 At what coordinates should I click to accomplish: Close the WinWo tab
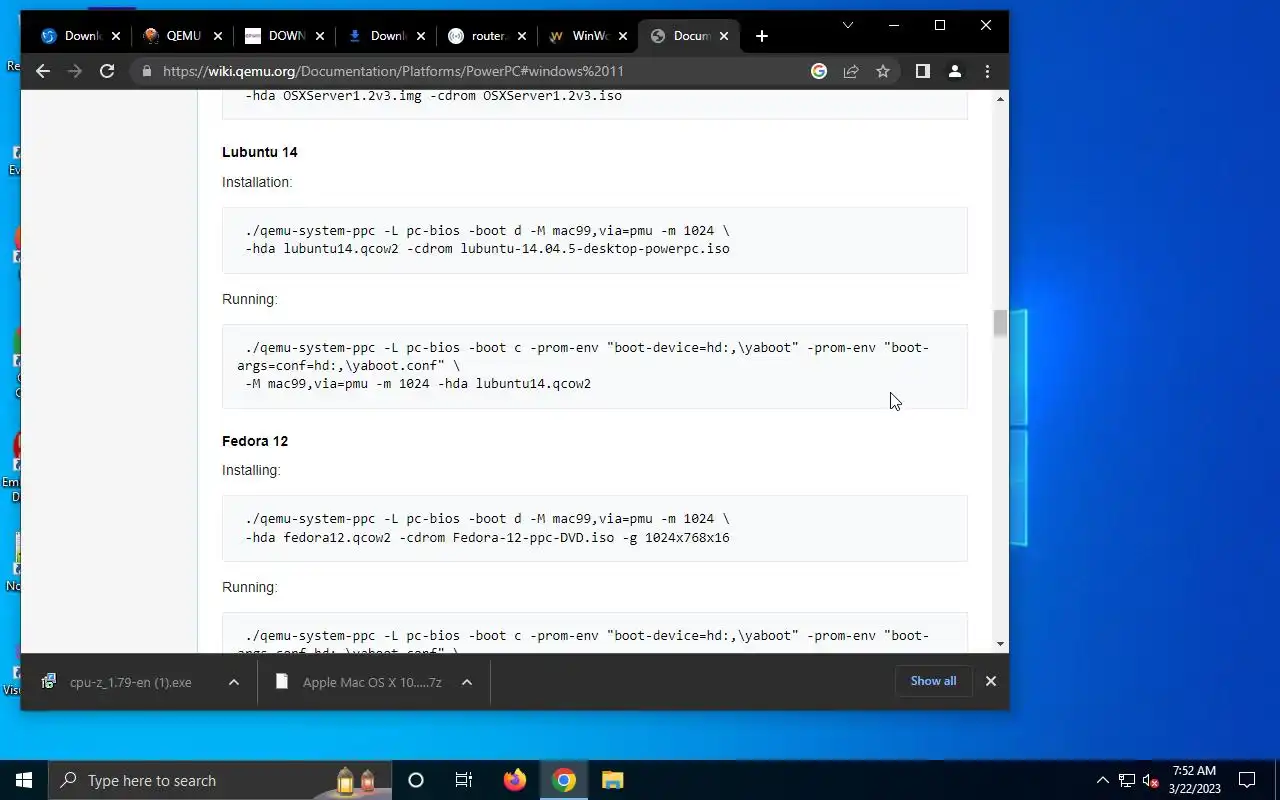coord(624,36)
